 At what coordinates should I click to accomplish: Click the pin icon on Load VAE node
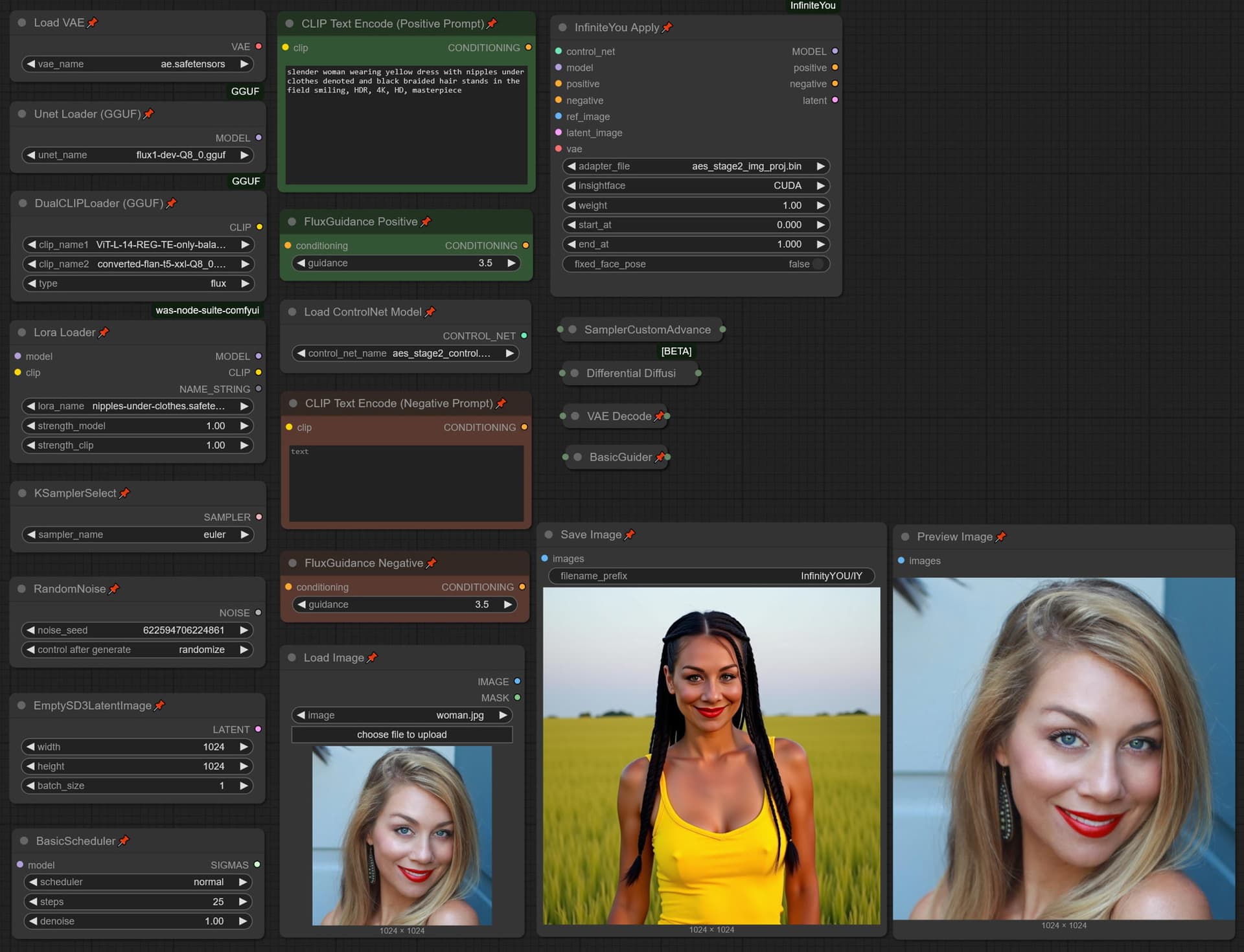[93, 23]
